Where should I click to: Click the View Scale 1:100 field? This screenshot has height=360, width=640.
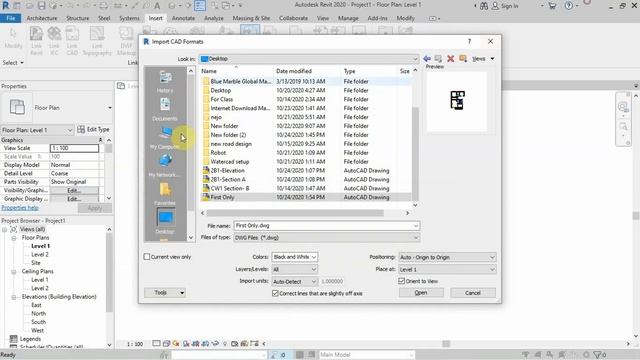[74, 148]
